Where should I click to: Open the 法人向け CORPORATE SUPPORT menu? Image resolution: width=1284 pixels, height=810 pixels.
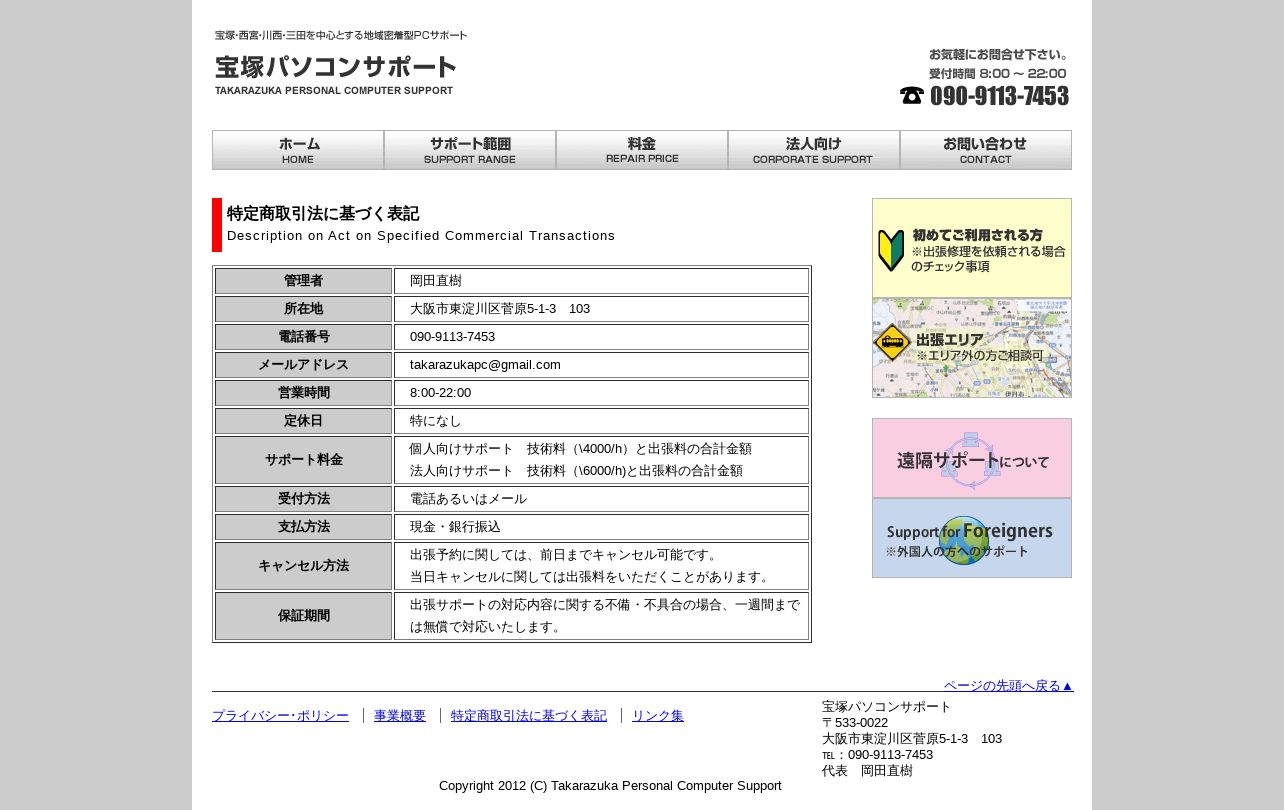coord(814,150)
